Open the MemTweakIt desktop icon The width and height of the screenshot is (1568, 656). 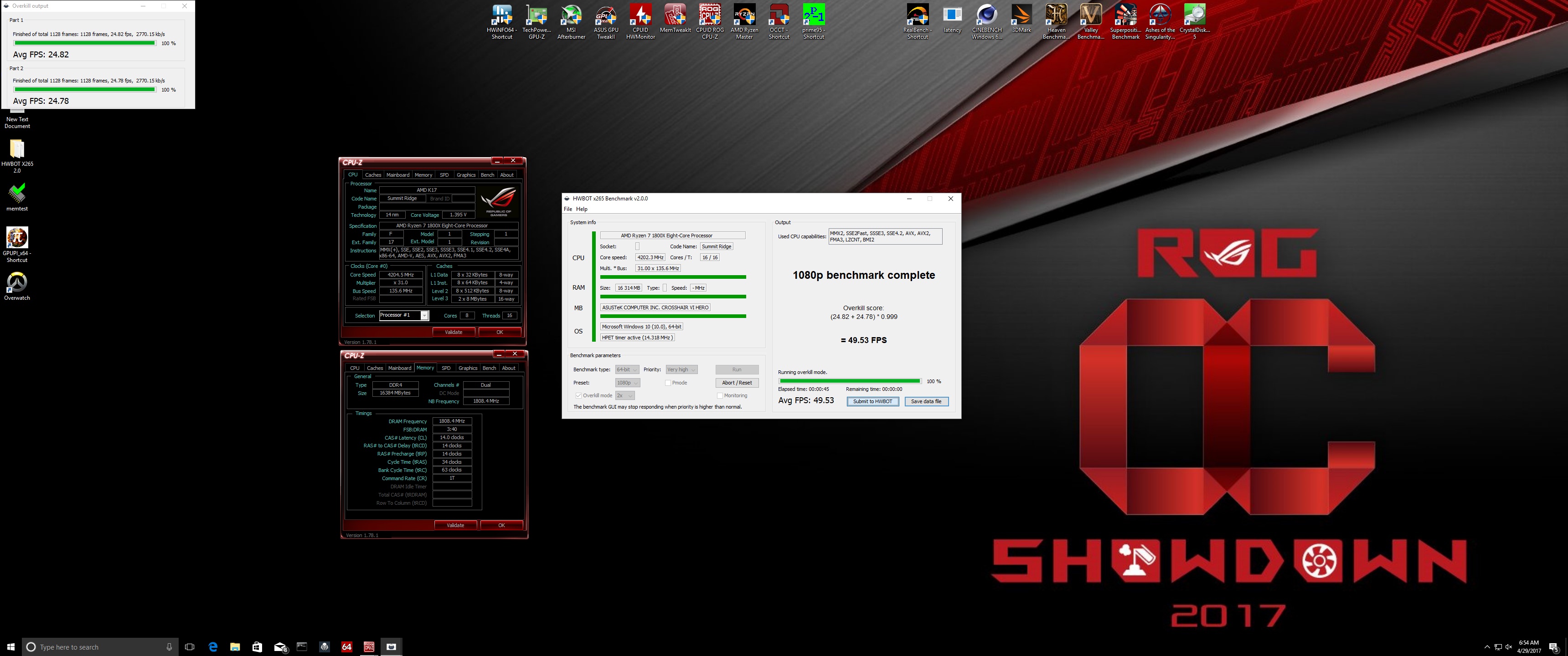click(675, 18)
